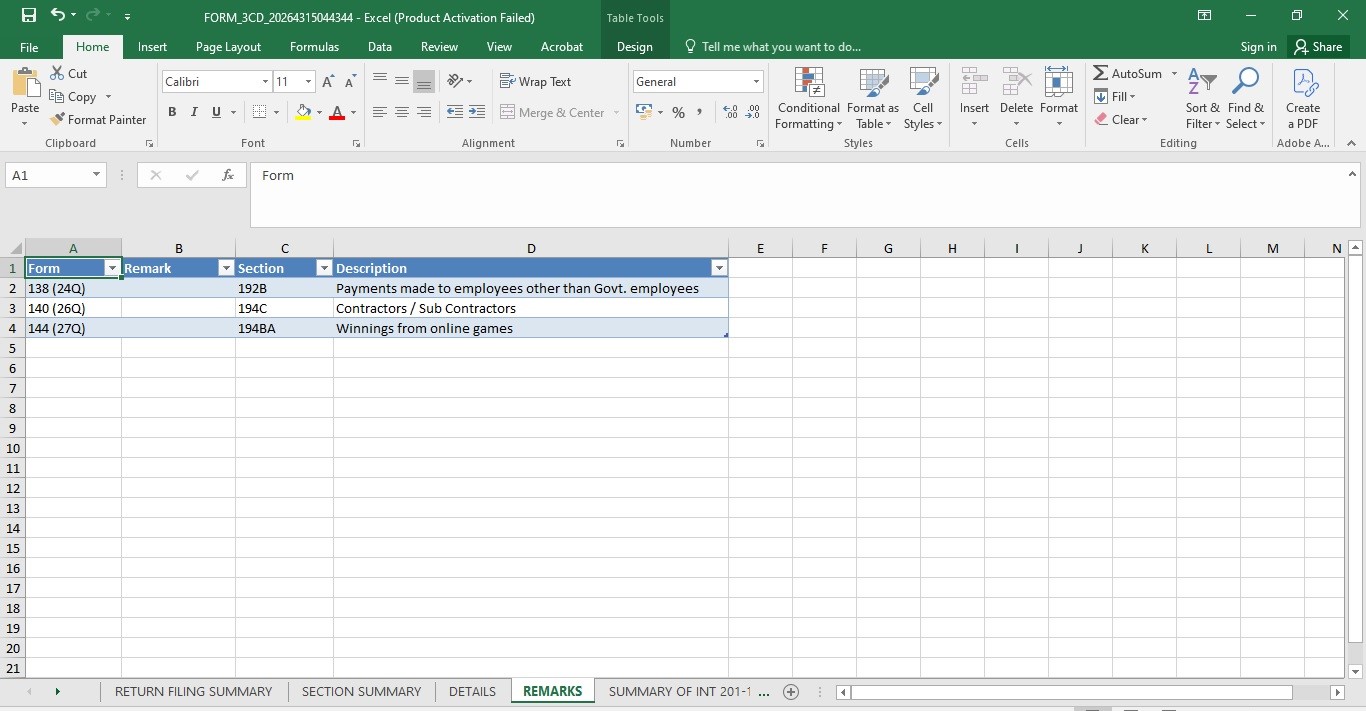Open Format as Table gallery
The height and width of the screenshot is (711, 1366).
[873, 99]
